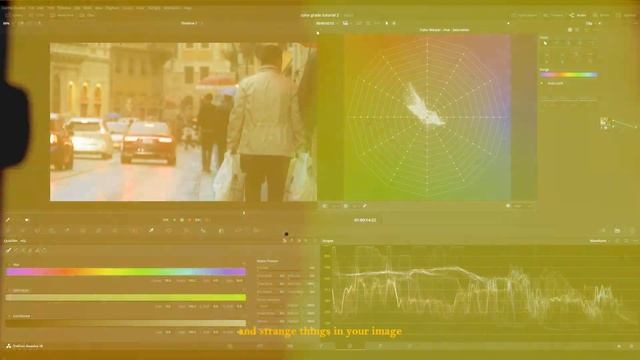Click the Color Warper hue-saturation grid center

[428, 118]
